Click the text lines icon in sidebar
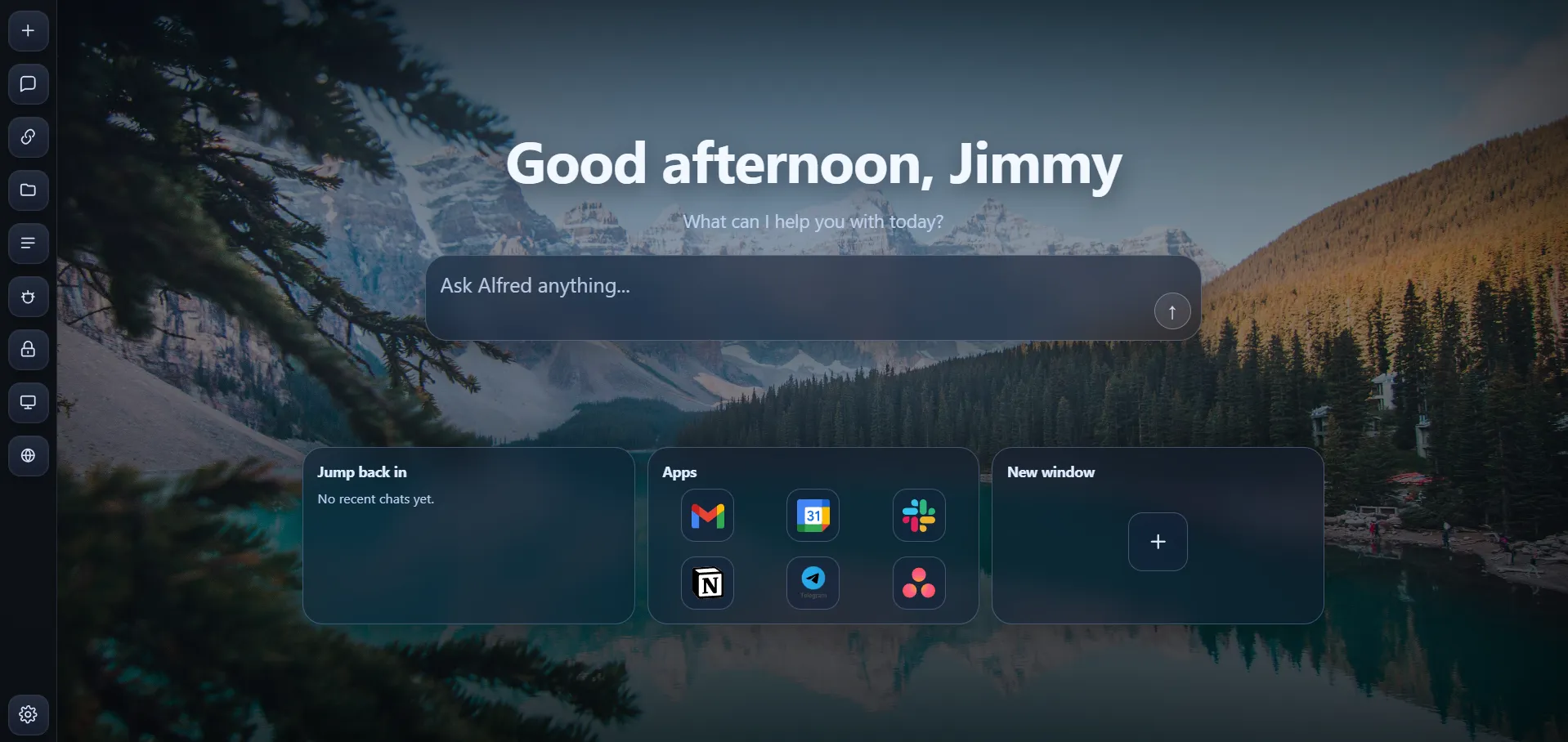Screen dimensions: 1568x742 (x=28, y=244)
